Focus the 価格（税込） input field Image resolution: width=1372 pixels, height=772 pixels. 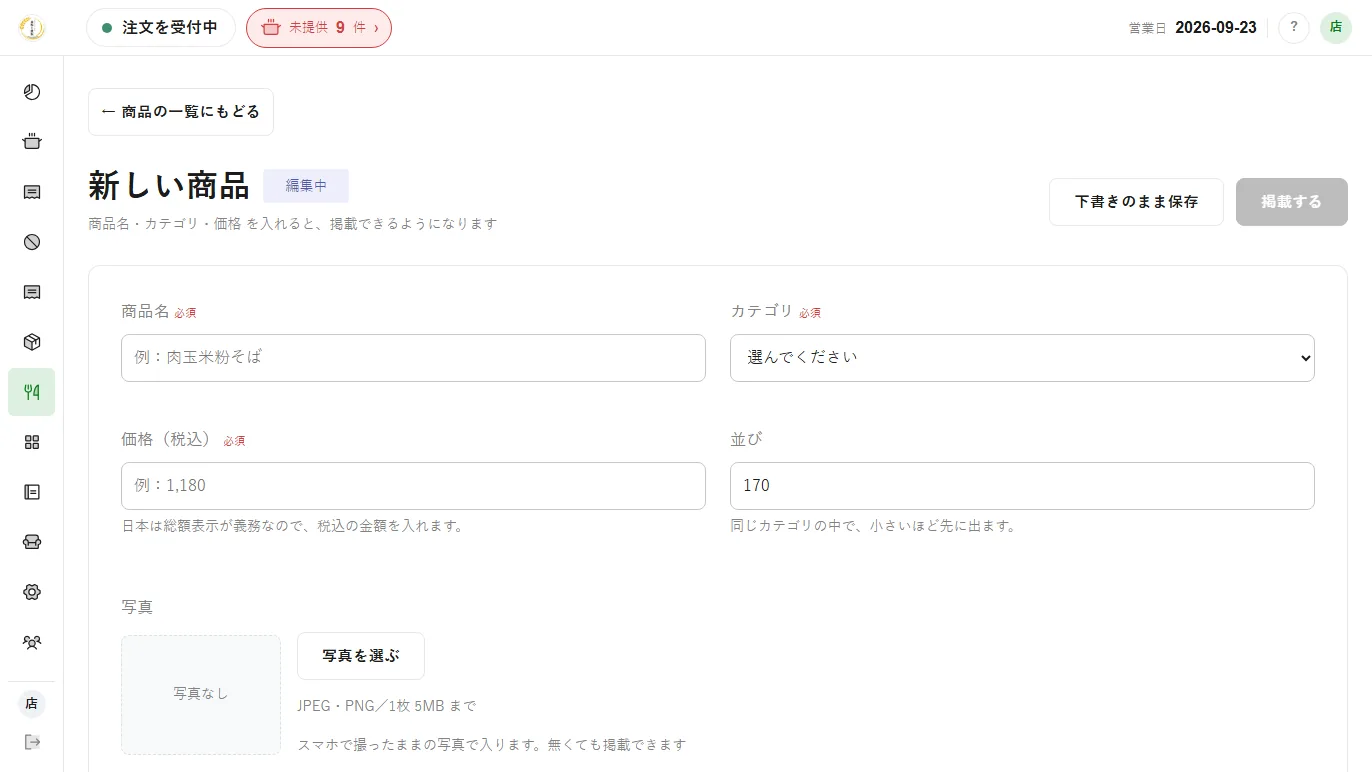click(x=413, y=486)
